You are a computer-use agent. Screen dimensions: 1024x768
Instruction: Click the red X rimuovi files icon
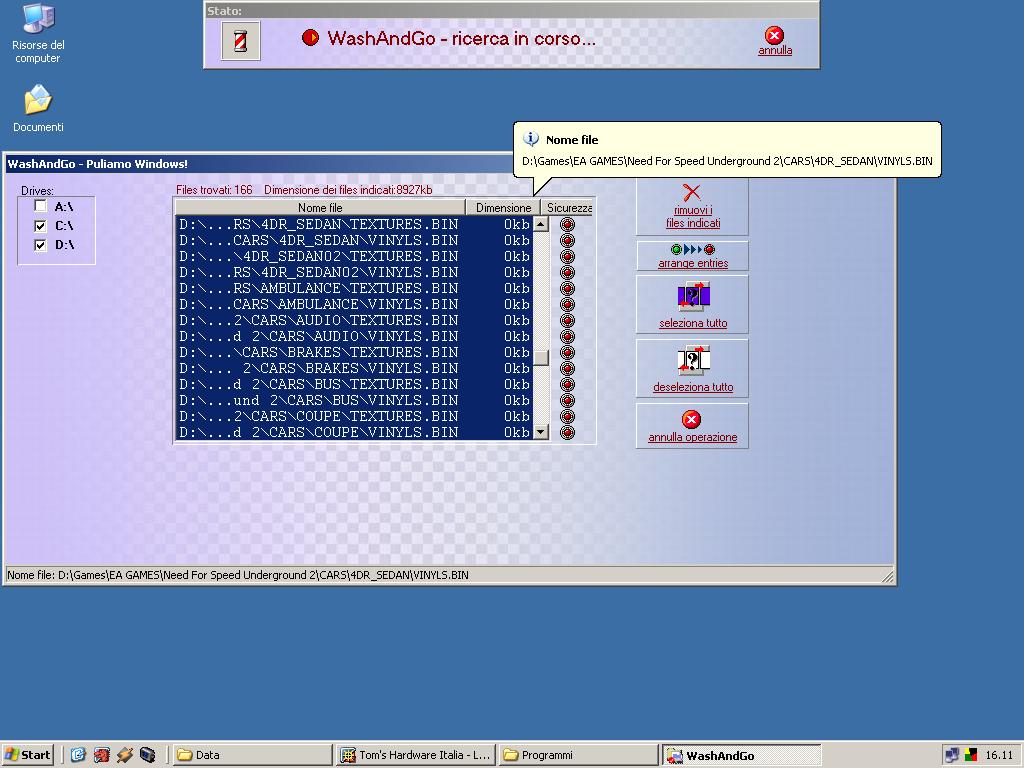click(x=692, y=192)
